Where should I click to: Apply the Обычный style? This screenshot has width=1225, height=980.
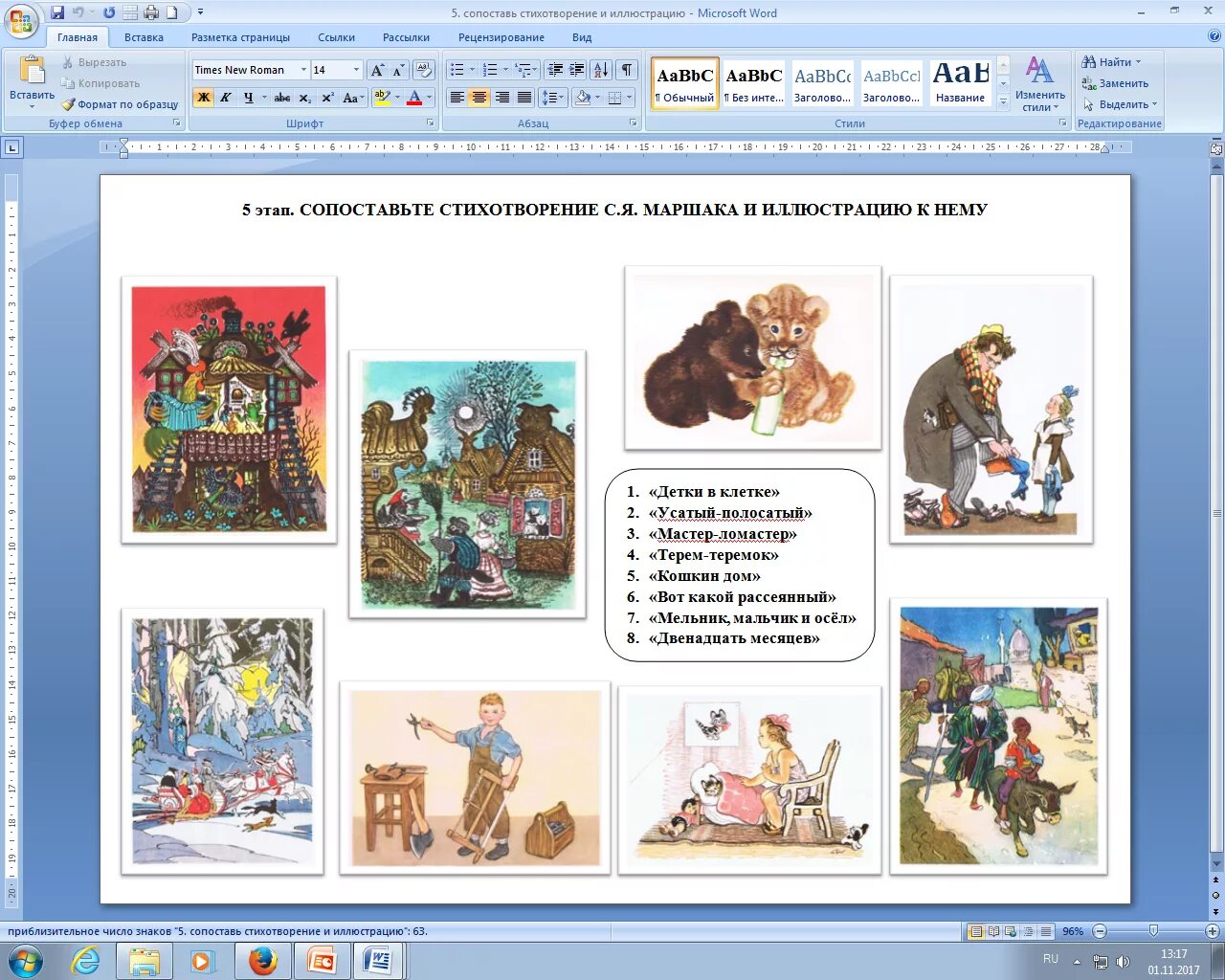[x=685, y=83]
